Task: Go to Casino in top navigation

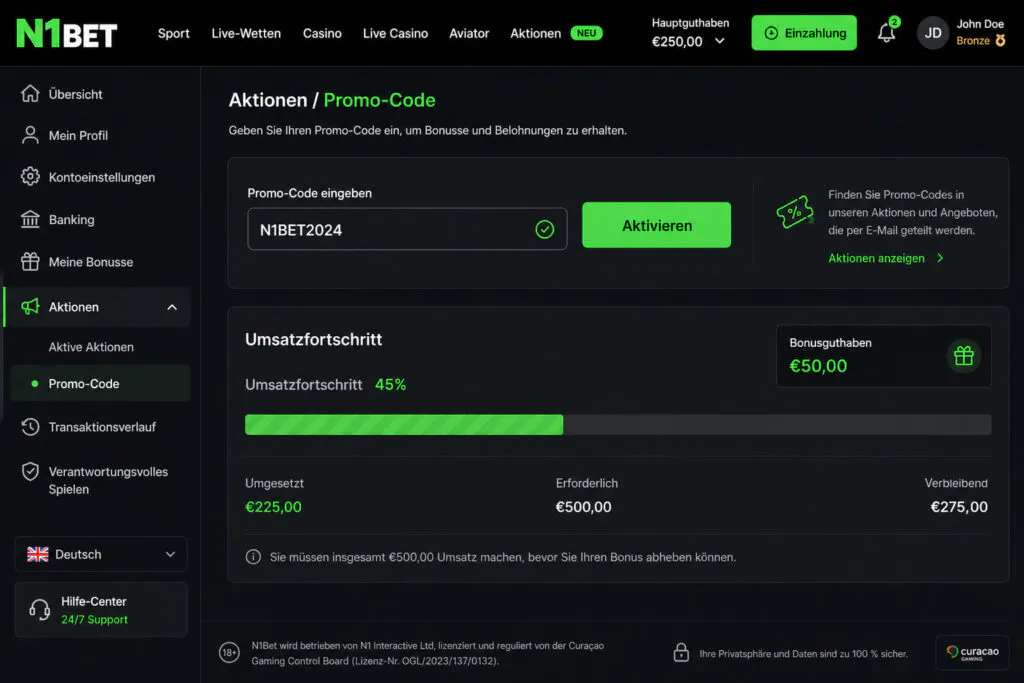Action: pos(322,33)
